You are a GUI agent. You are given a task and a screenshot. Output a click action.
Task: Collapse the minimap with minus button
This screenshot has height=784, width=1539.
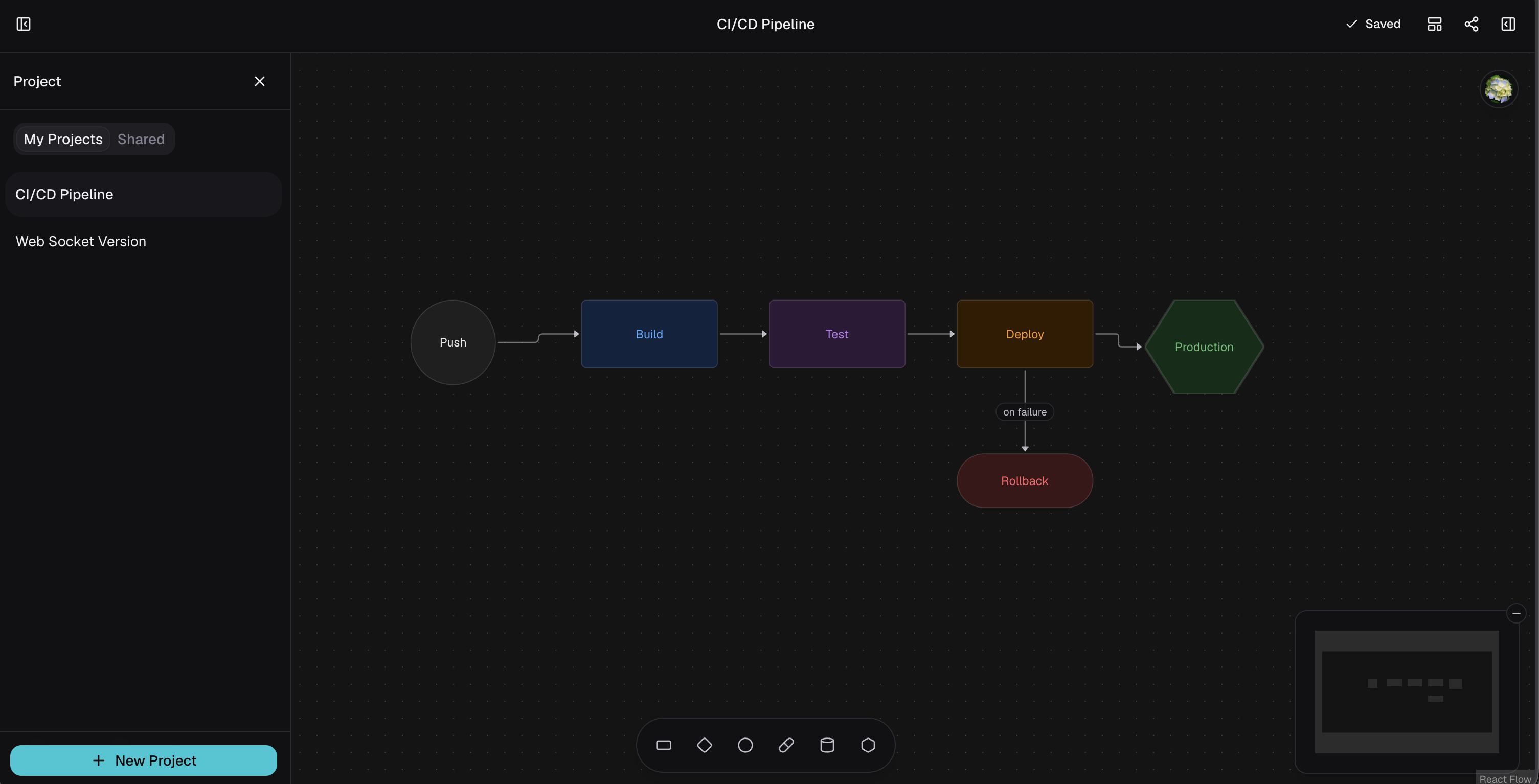[1517, 613]
